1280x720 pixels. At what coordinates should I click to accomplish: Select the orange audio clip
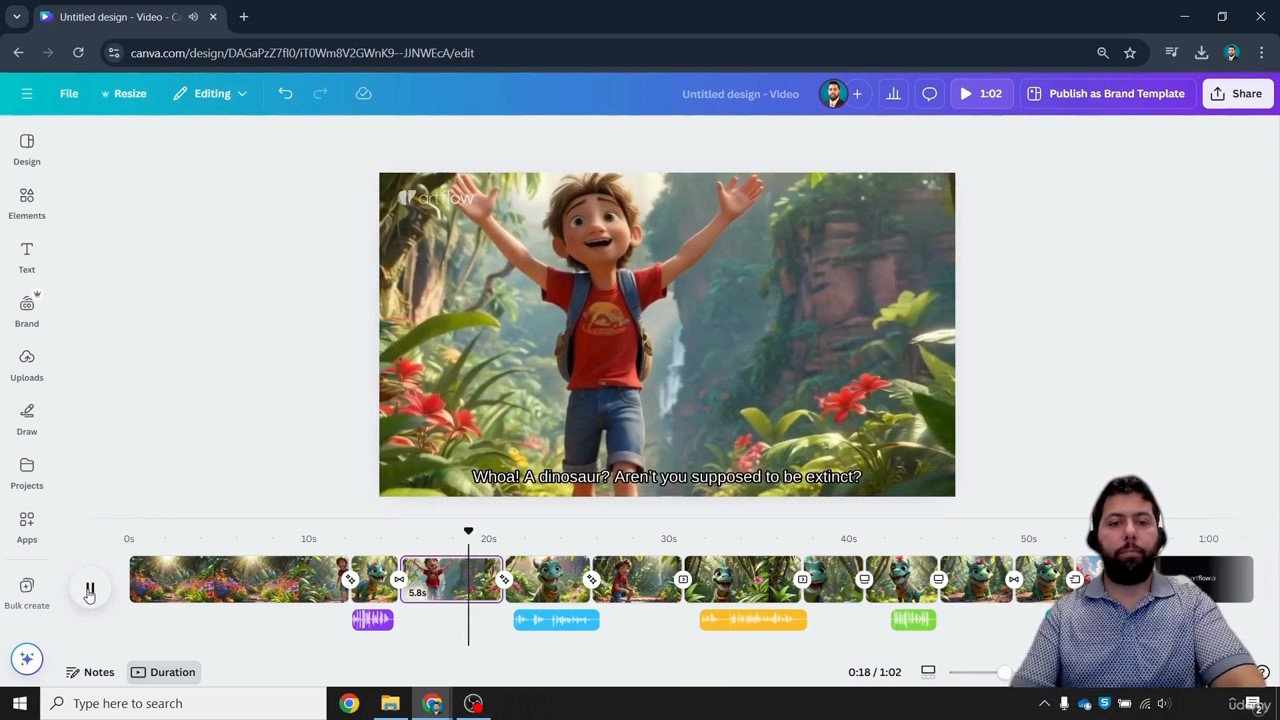tap(753, 620)
